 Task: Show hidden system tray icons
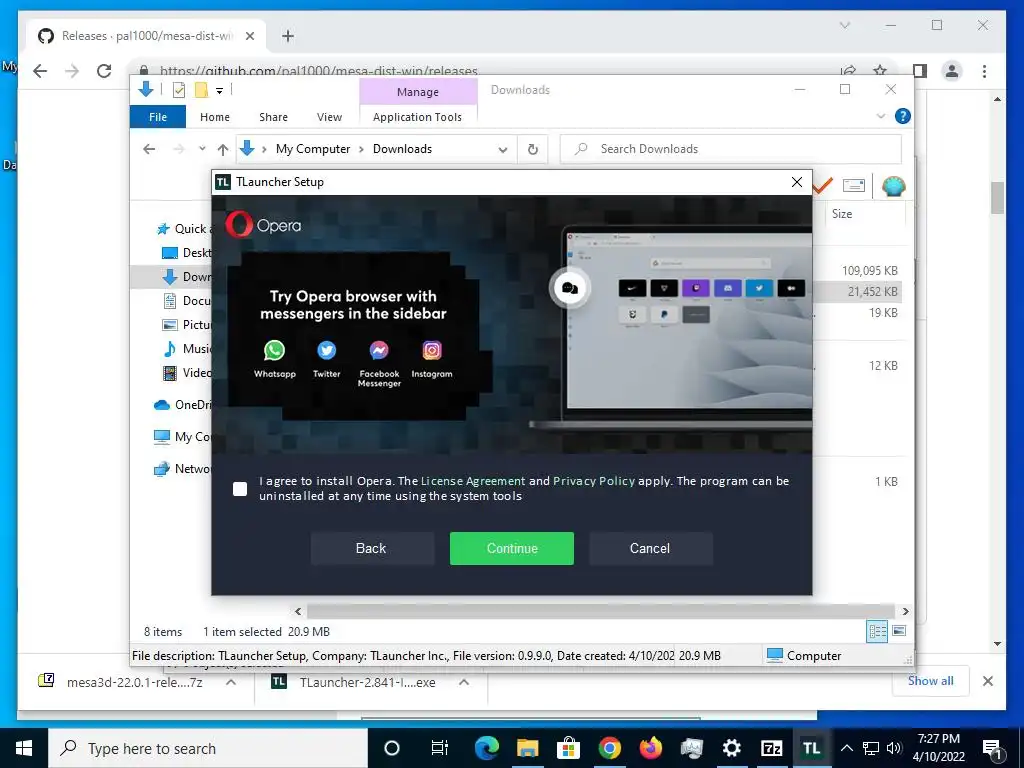[x=846, y=748]
